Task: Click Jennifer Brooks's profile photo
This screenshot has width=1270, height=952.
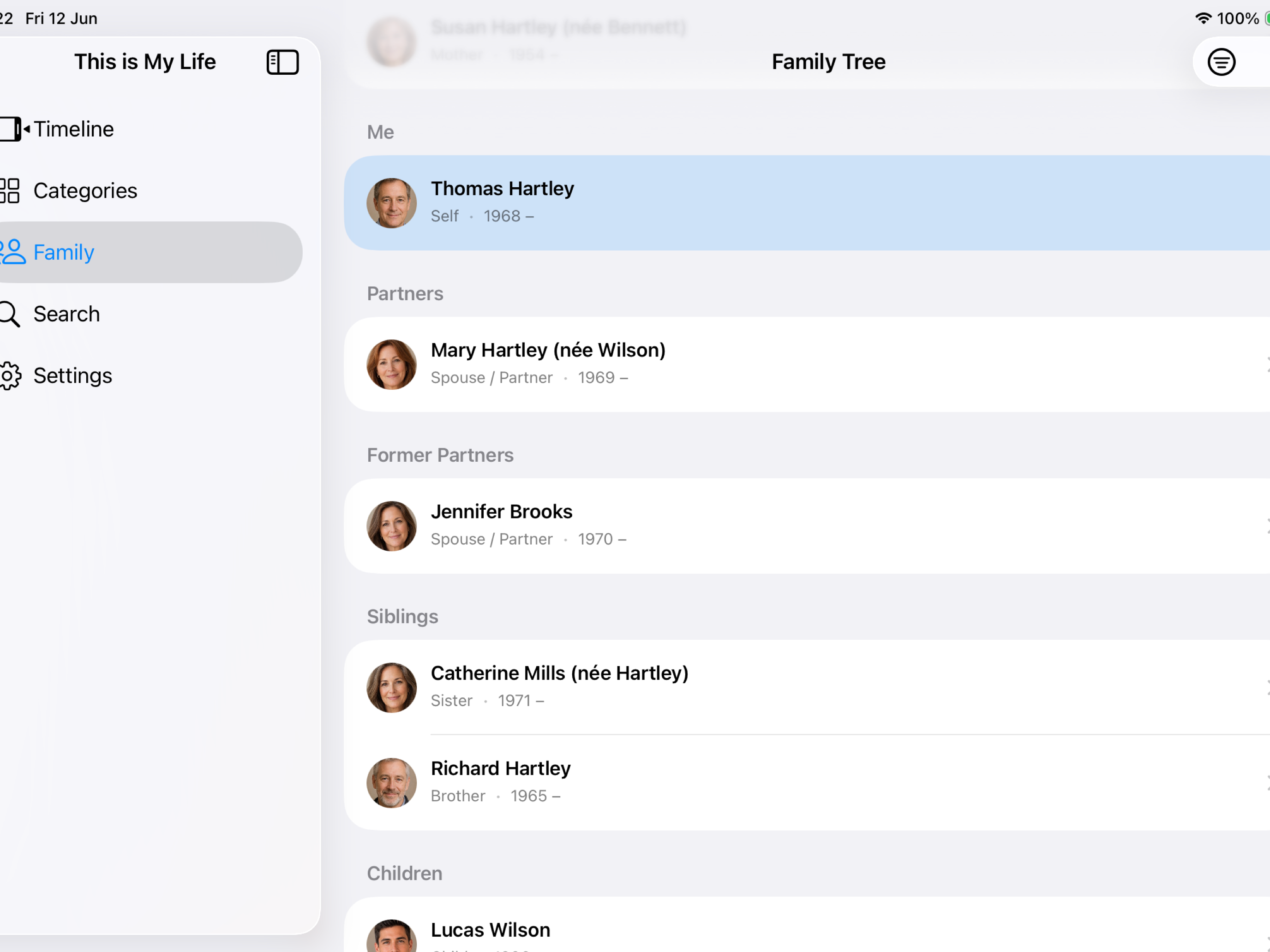Action: 391,526
